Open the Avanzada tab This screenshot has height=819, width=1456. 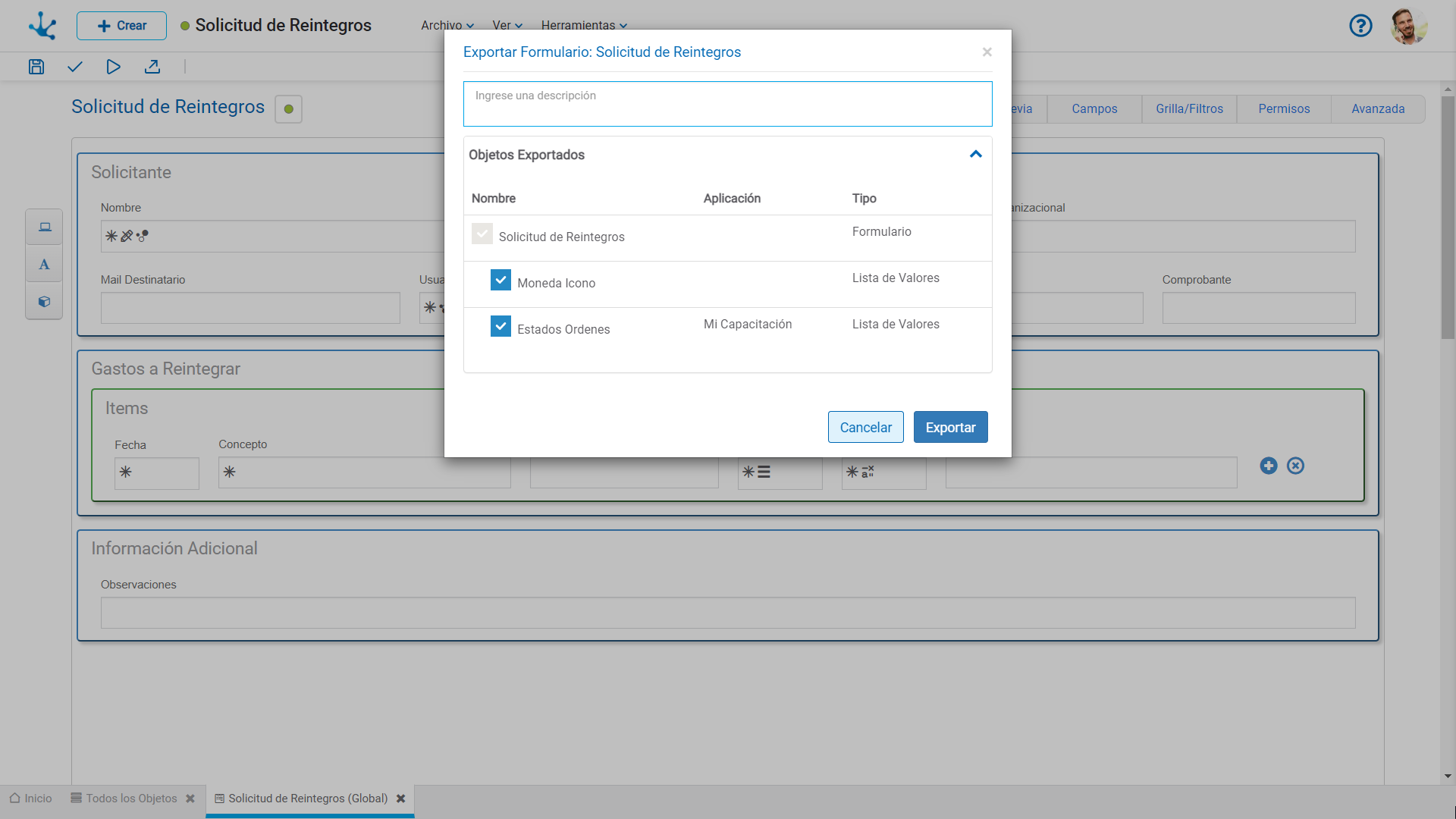tap(1378, 109)
